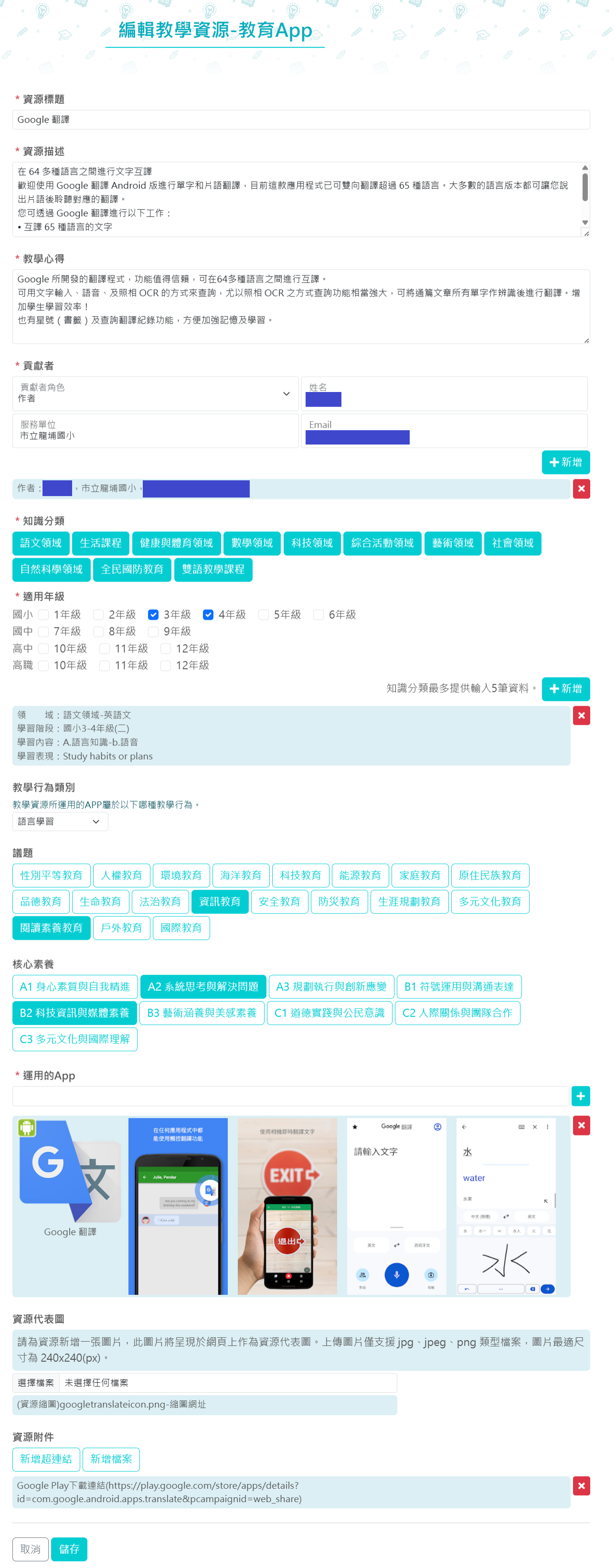The width and height of the screenshot is (616, 1568).
Task: Open the 貢獻者角色 dropdown
Action: (x=155, y=394)
